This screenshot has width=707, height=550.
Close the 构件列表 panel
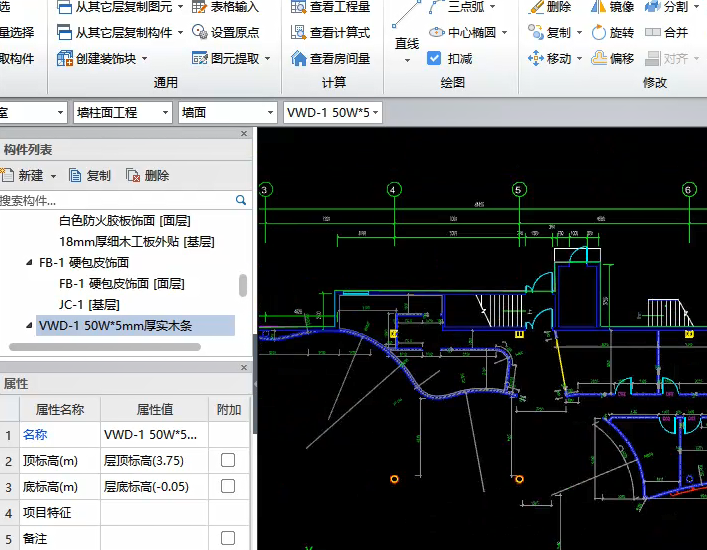[244, 133]
